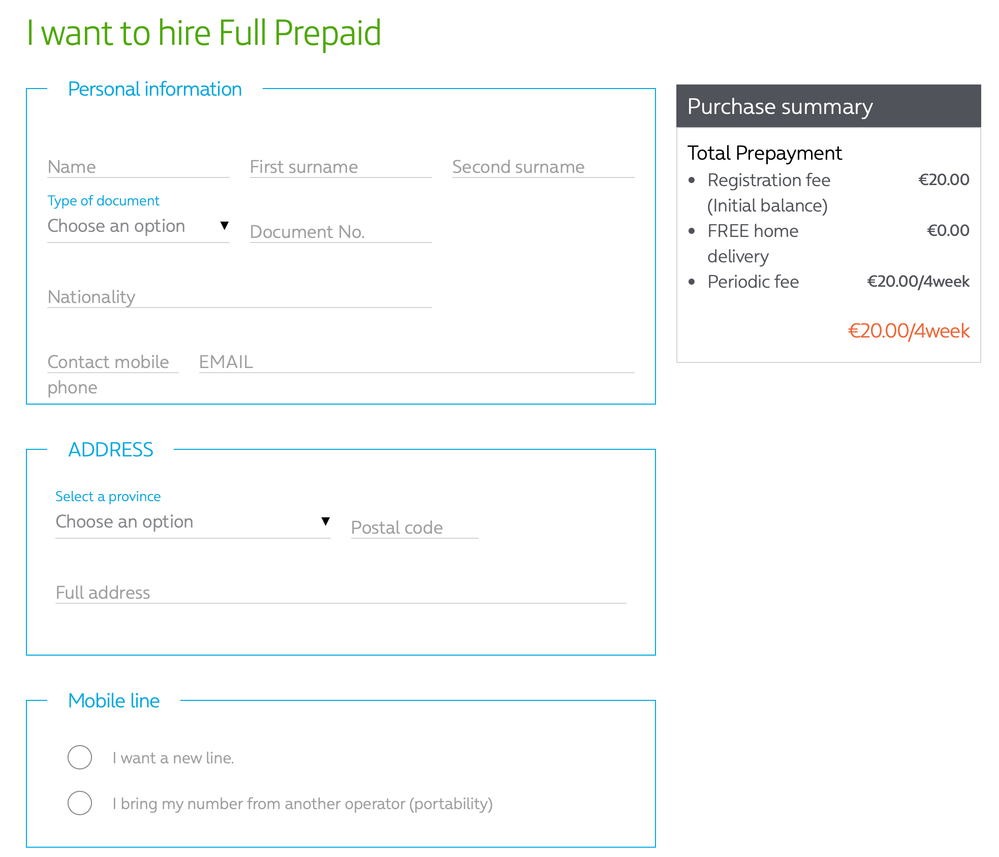Click the Postal code field
Viewport: 999px width, 857px height.
coord(414,528)
